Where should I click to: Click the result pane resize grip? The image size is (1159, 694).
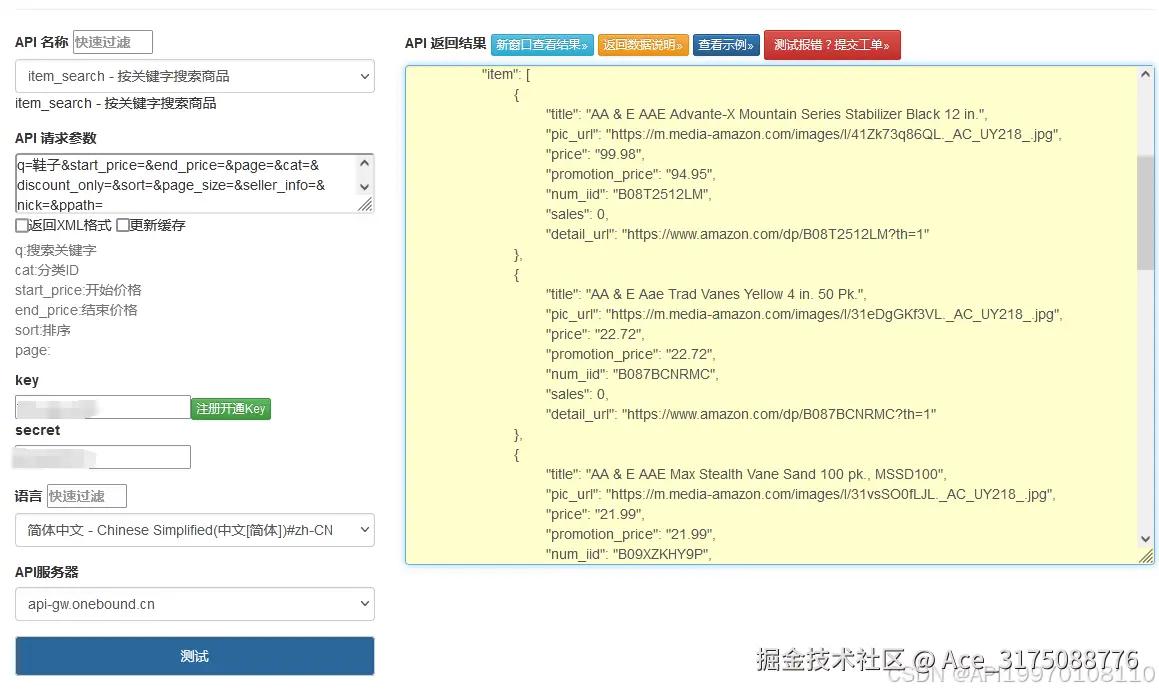pos(1146,556)
